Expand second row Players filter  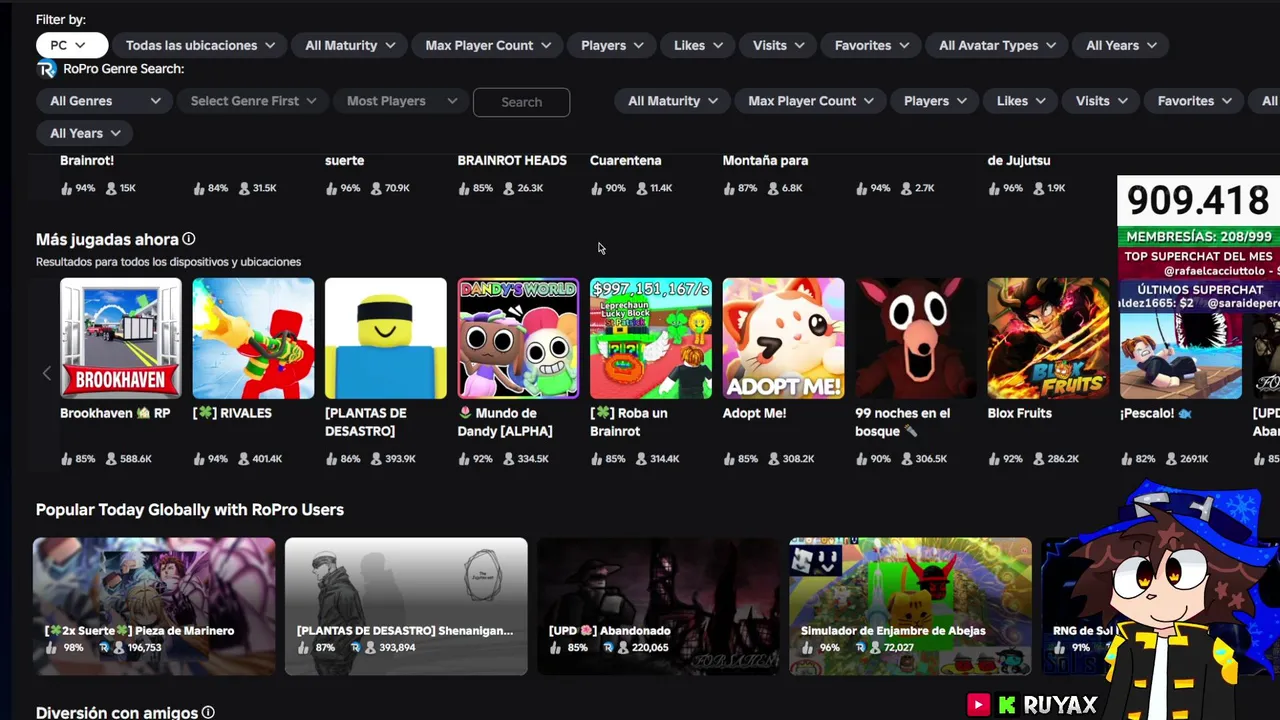point(935,101)
